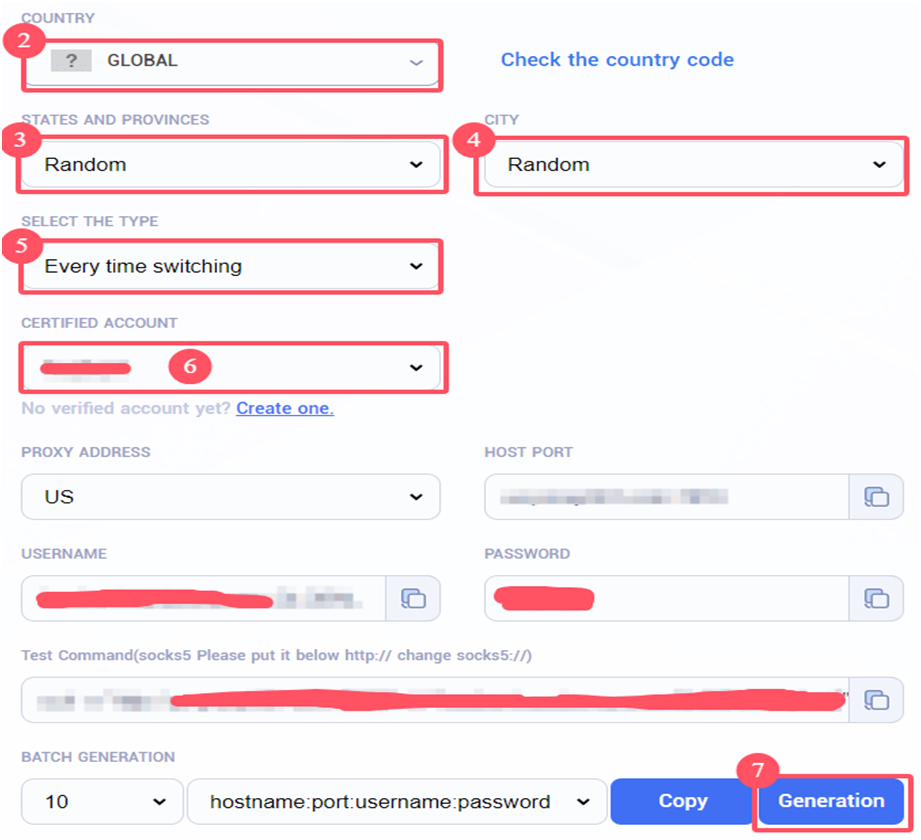The width and height of the screenshot is (921, 840).
Task: Copy the username value
Action: (413, 598)
